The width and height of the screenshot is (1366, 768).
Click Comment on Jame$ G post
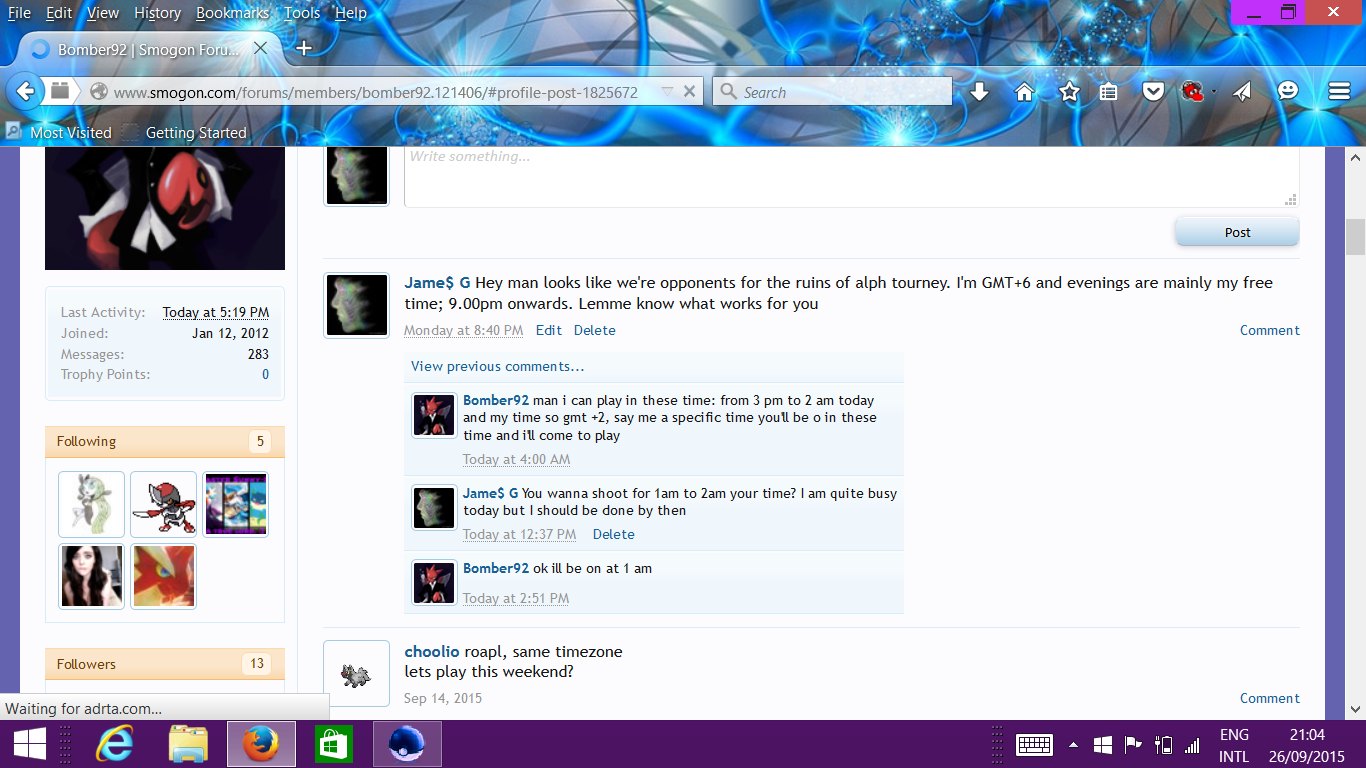1270,330
